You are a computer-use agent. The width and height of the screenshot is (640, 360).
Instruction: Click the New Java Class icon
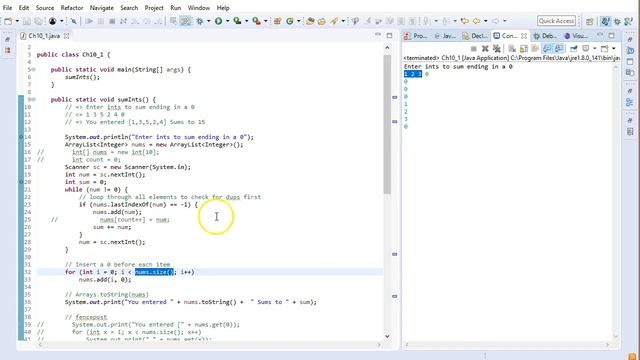(x=290, y=21)
